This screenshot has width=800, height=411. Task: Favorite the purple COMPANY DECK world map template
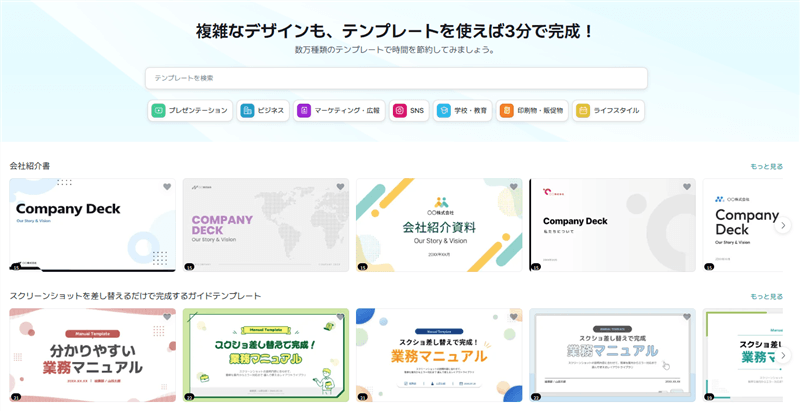340,187
